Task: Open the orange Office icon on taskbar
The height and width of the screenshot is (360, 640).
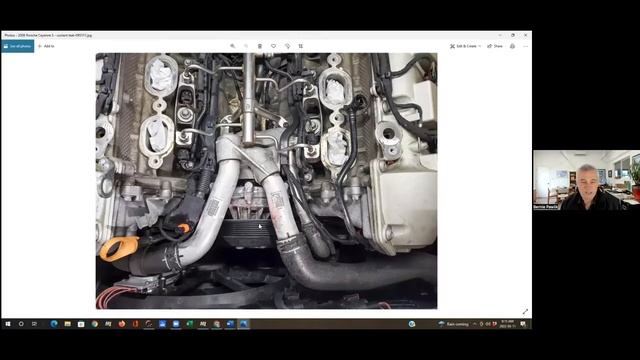Action: click(135, 324)
